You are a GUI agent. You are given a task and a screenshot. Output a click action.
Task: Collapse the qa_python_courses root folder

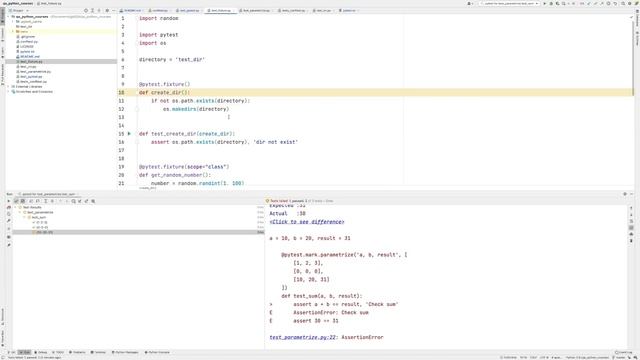point(9,17)
